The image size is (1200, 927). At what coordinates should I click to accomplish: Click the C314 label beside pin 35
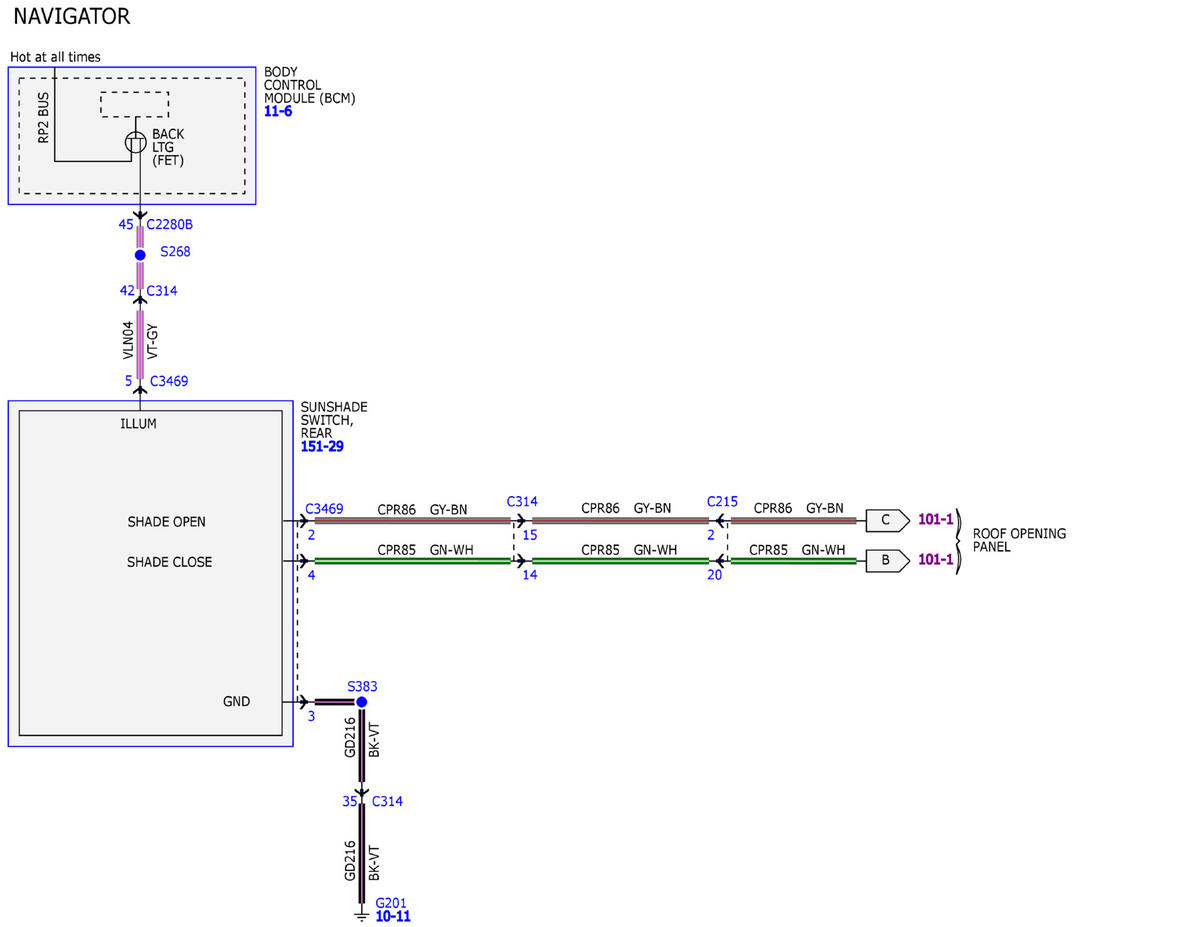pyautogui.click(x=387, y=802)
